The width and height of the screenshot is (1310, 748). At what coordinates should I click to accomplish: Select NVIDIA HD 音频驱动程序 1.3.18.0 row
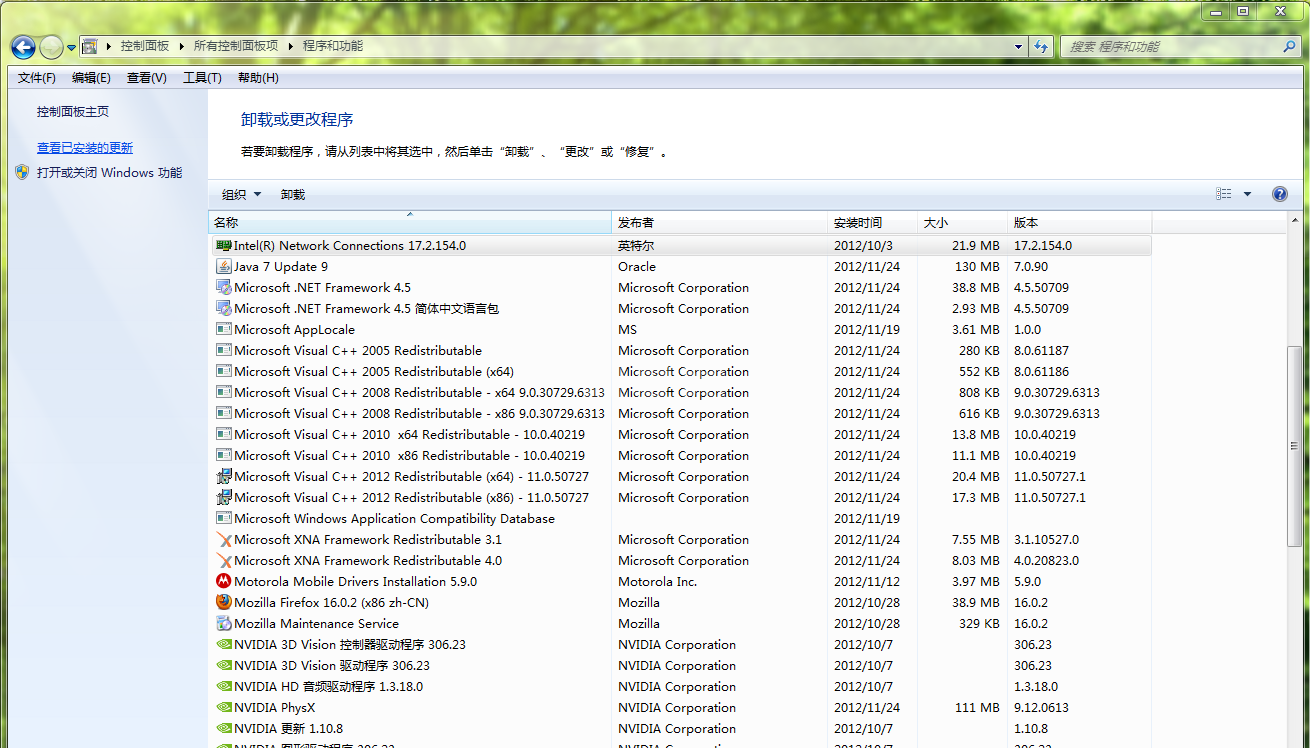(x=680, y=686)
